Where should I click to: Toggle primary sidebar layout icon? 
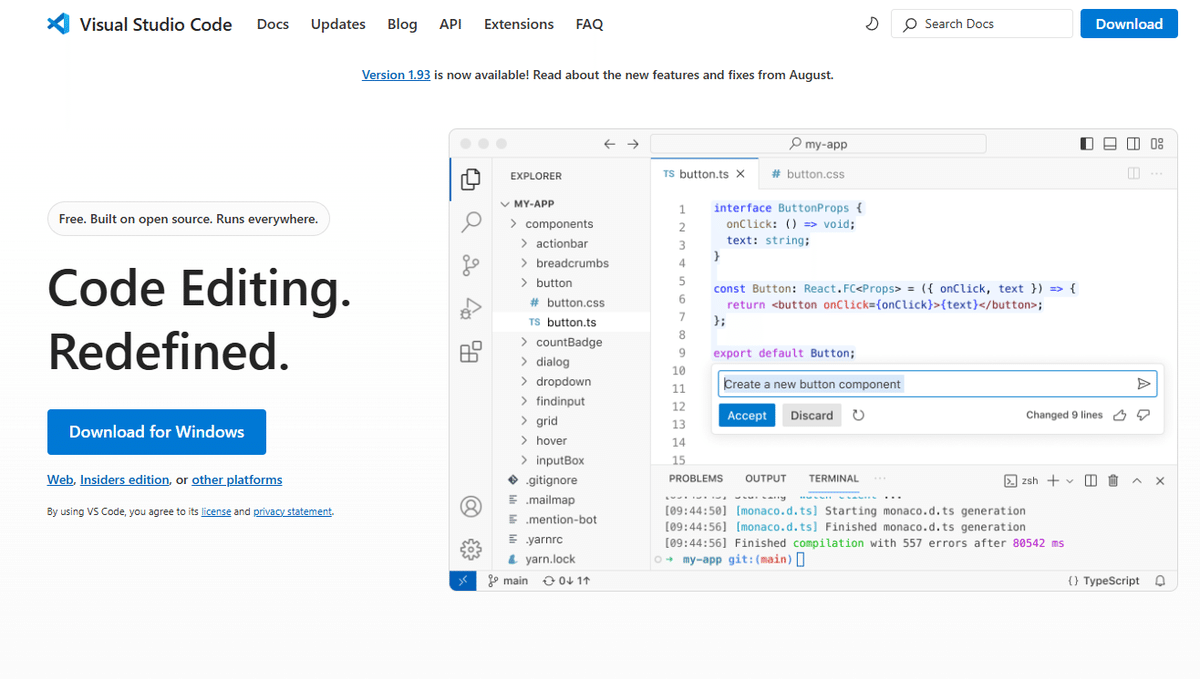[x=1087, y=144]
